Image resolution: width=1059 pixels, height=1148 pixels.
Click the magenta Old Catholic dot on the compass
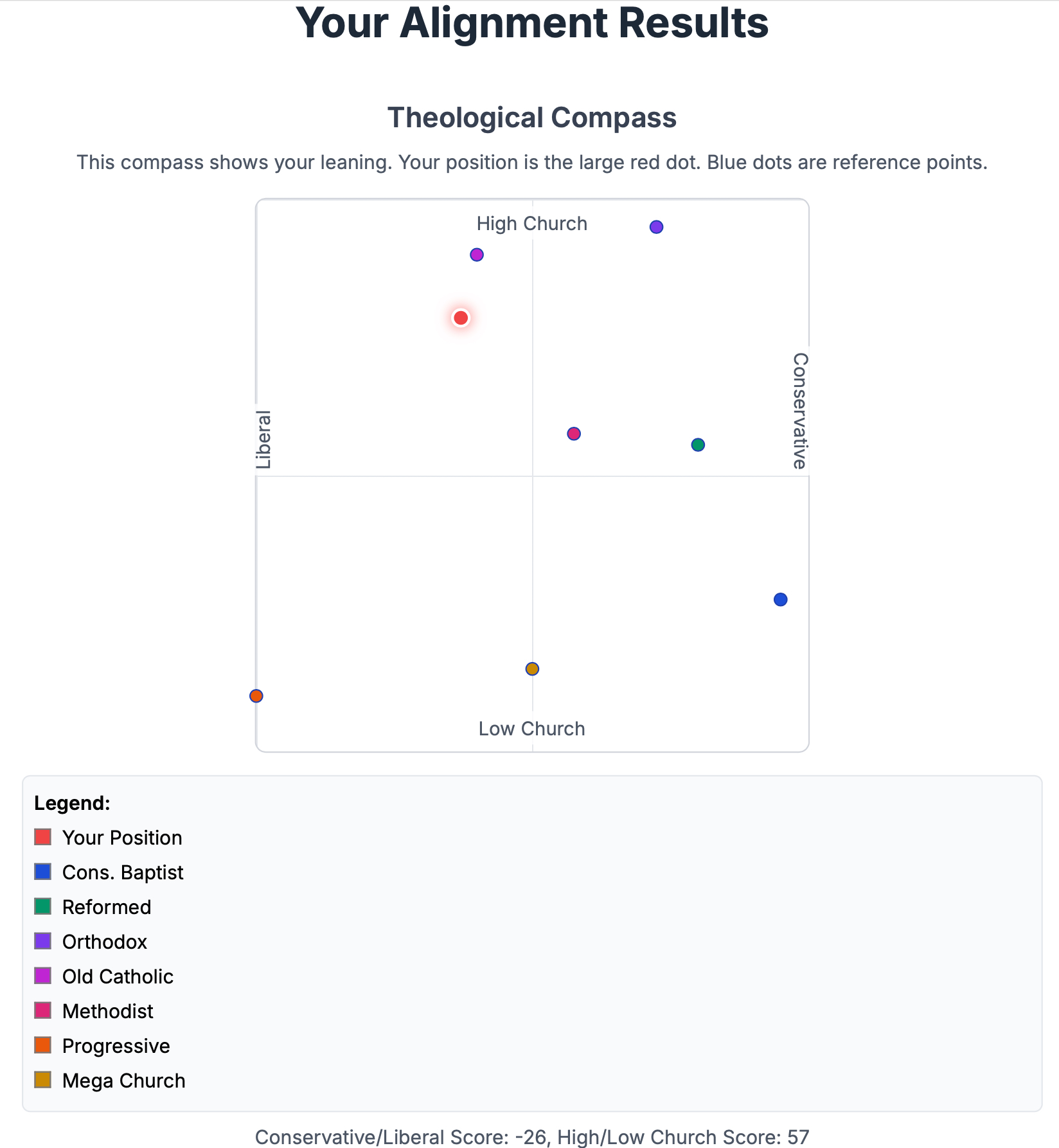[x=477, y=255]
